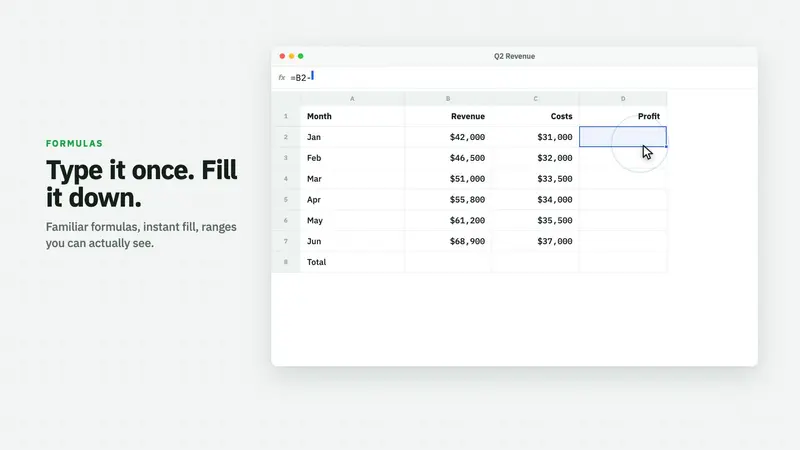Maximize the window with green button
This screenshot has width=800, height=450.
[301, 56]
